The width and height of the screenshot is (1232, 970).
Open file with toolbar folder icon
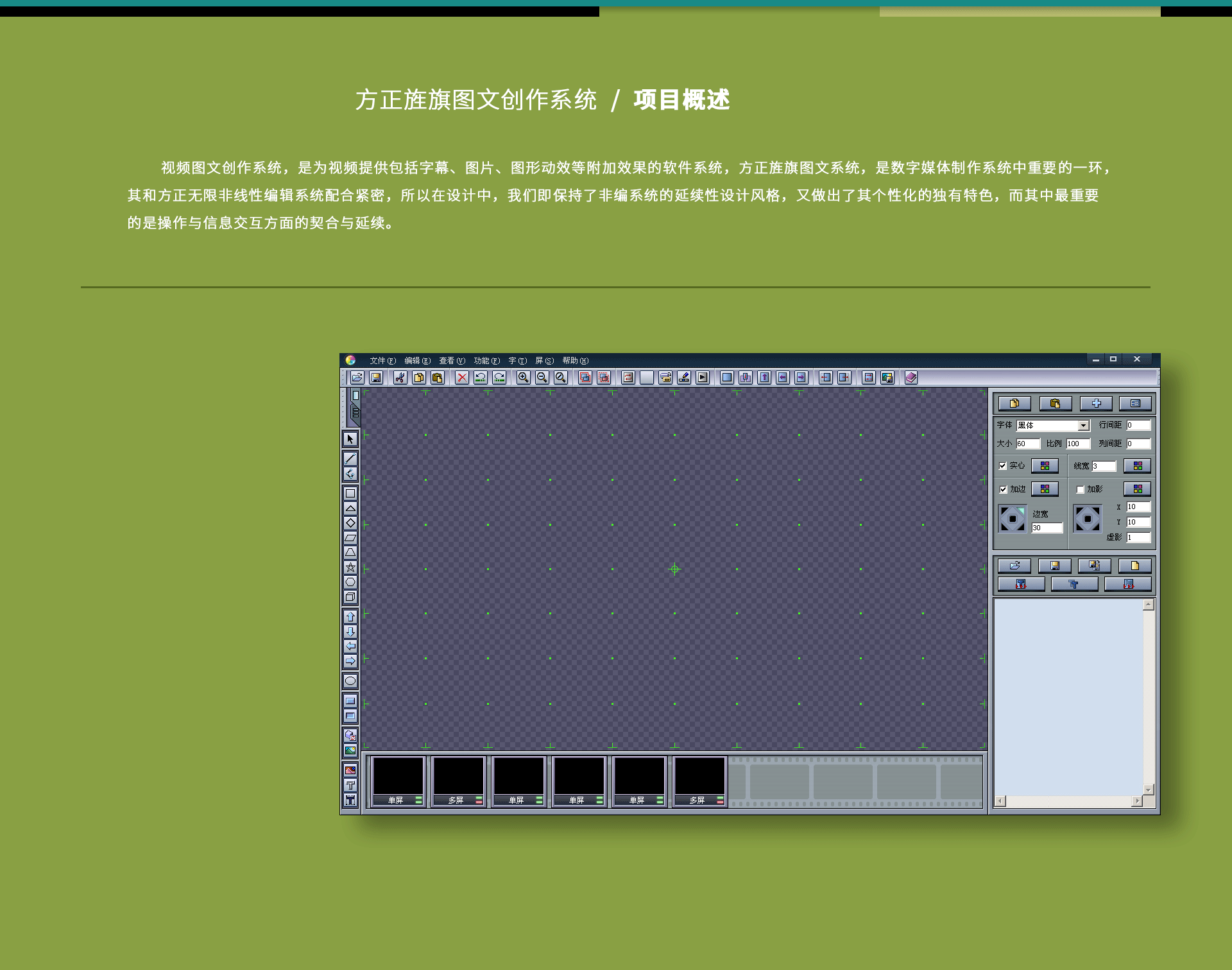(357, 377)
